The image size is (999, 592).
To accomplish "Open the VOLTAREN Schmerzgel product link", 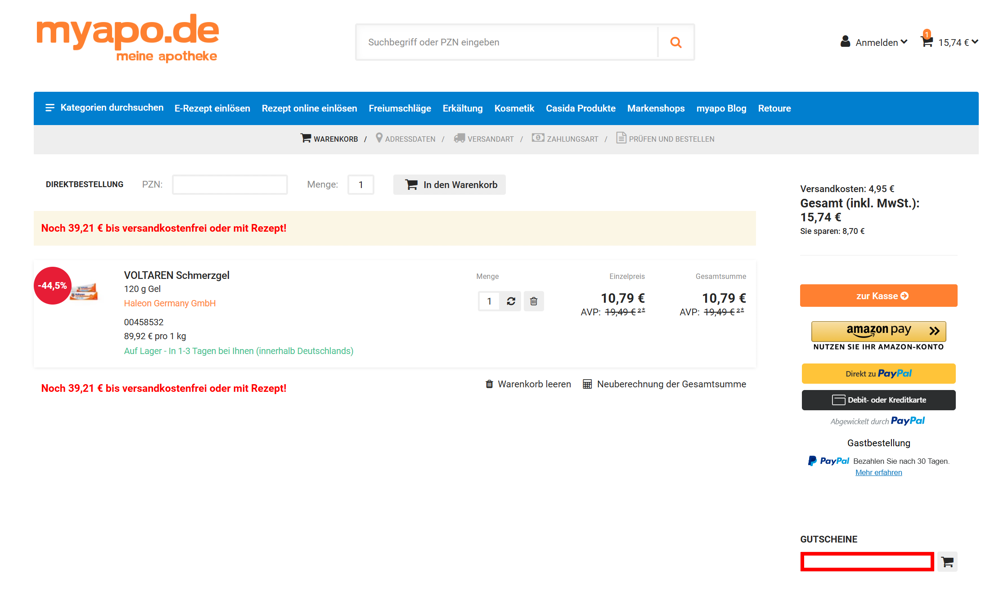I will tap(176, 275).
